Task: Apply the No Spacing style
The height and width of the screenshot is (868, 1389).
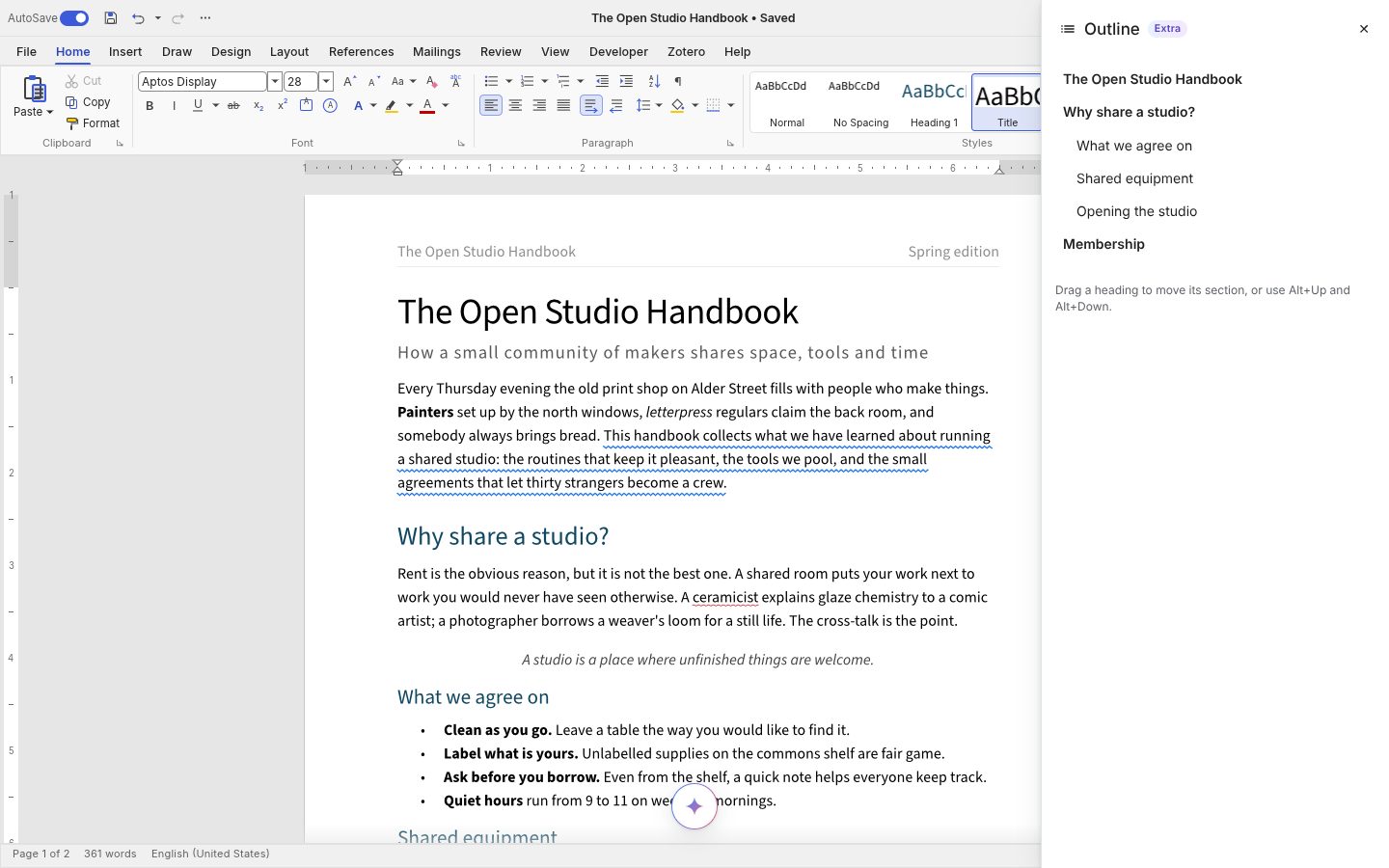Action: click(860, 102)
